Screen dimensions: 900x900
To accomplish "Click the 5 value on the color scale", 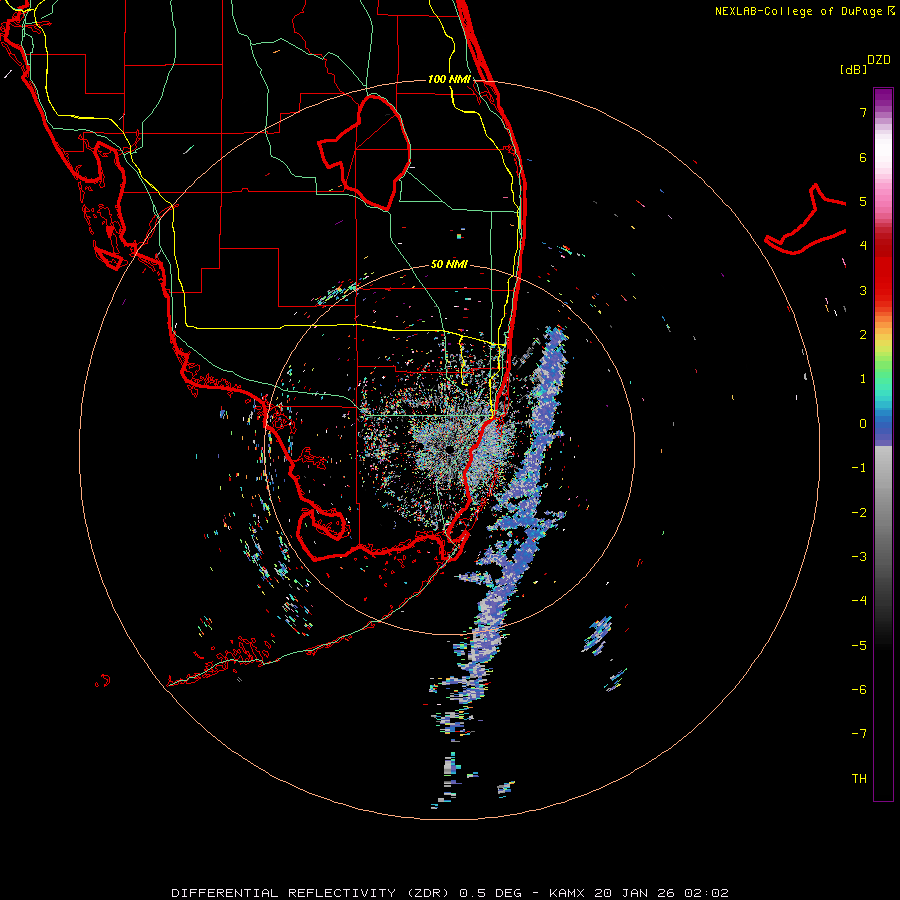I will pos(863,201).
